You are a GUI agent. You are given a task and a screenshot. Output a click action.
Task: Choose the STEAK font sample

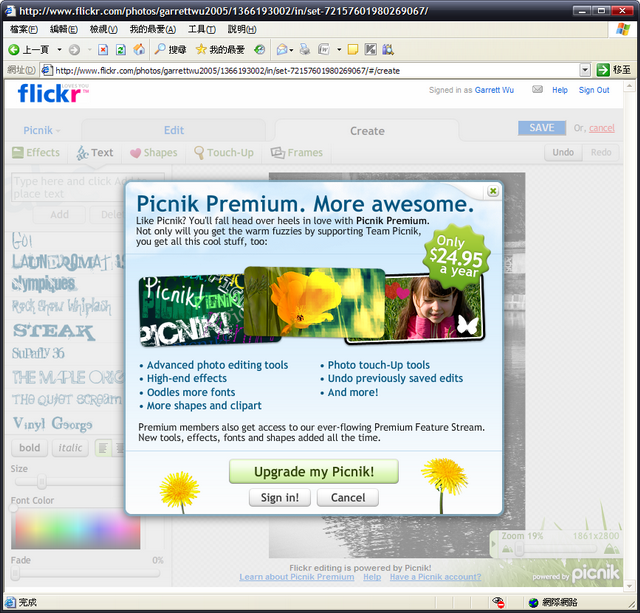coord(53,331)
